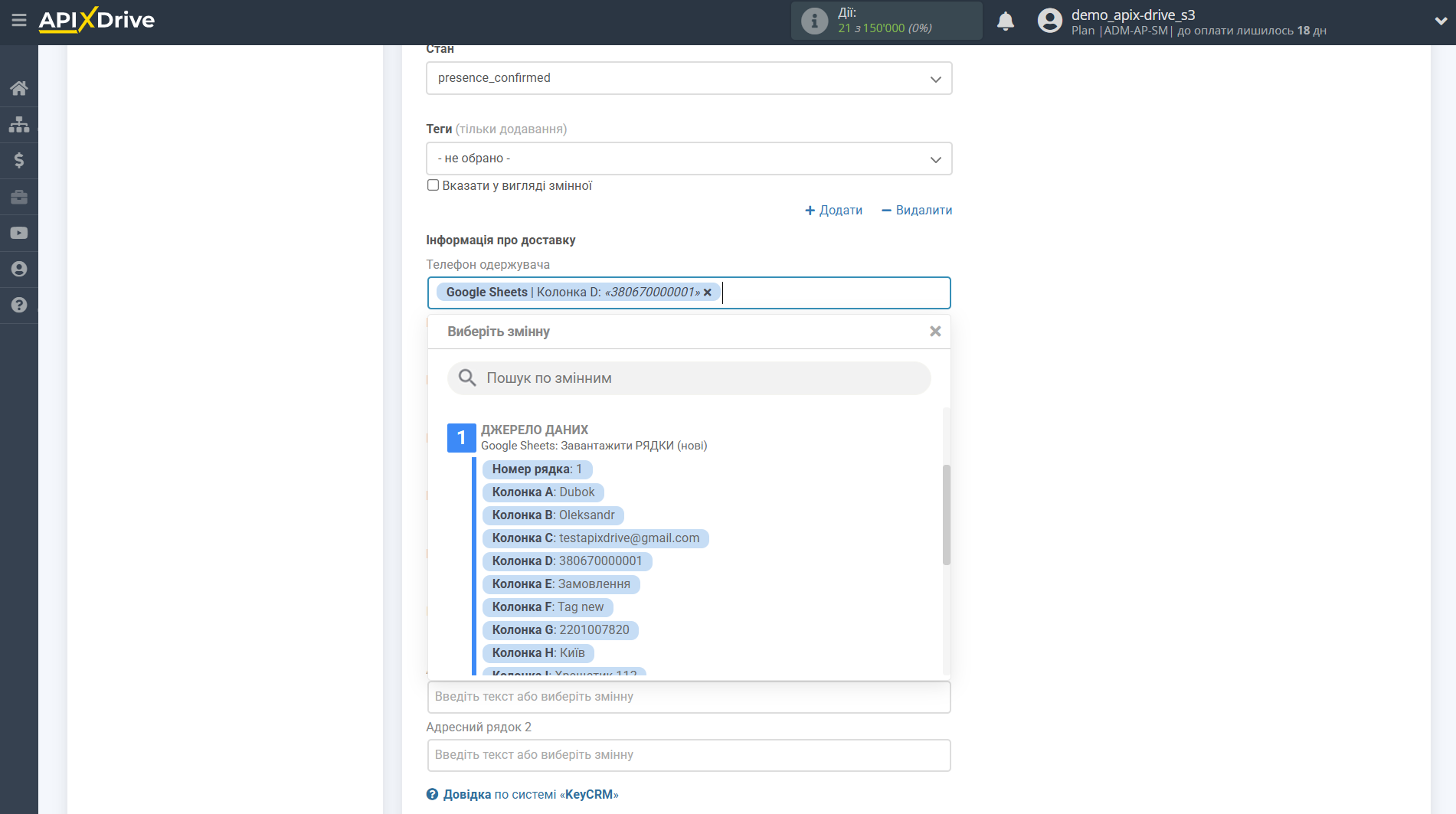1456x814 pixels.
Task: Open the user profile sidebar icon
Action: [19, 269]
